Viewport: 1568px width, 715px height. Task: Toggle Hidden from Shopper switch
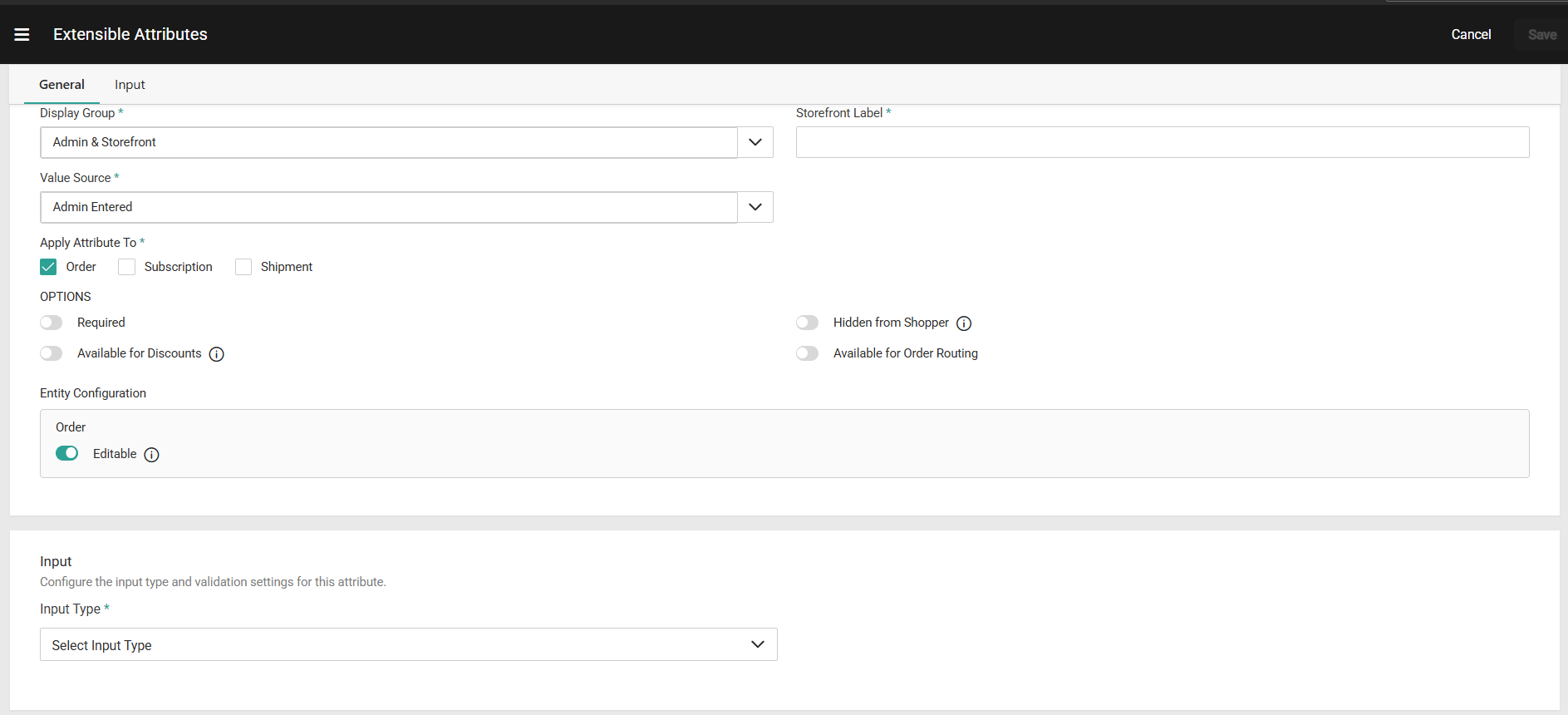[808, 323]
